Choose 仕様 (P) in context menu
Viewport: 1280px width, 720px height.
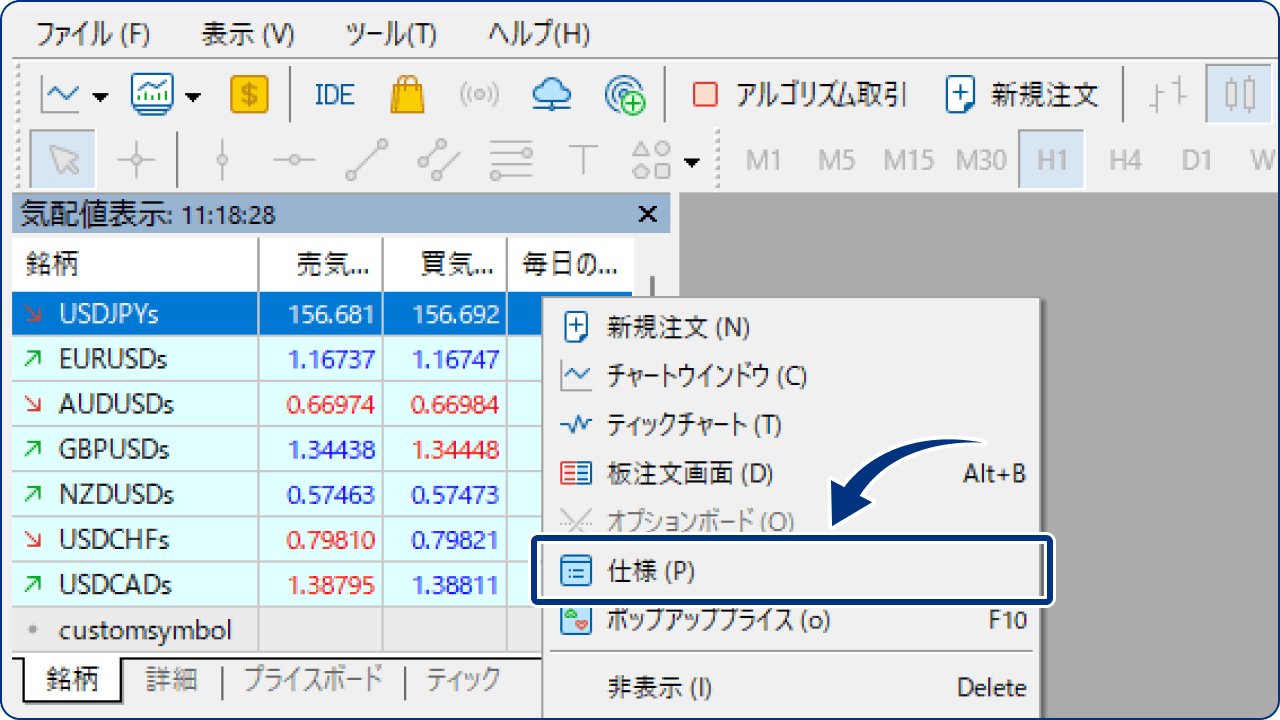pos(792,571)
